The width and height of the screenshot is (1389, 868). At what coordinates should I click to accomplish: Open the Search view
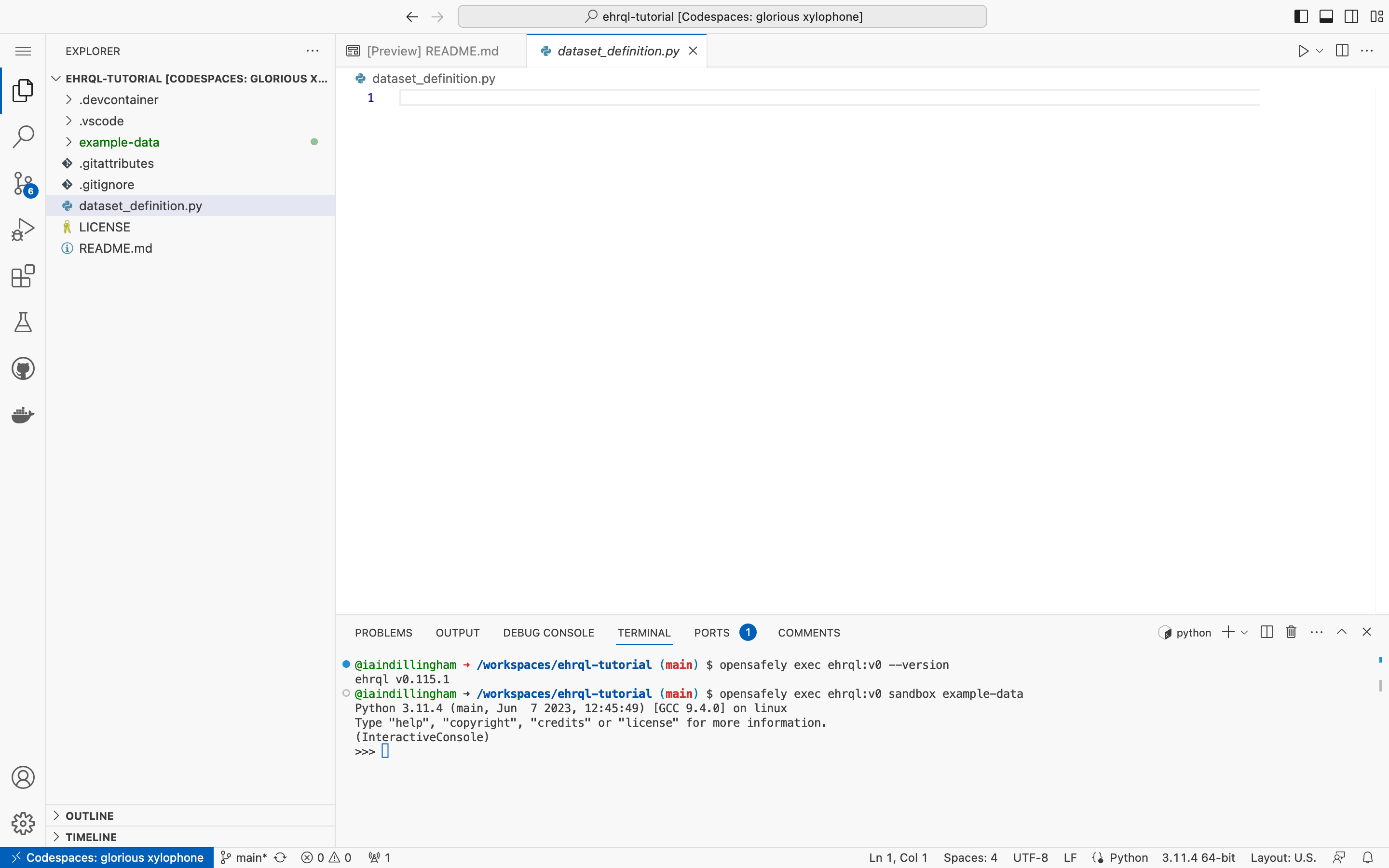[23, 136]
